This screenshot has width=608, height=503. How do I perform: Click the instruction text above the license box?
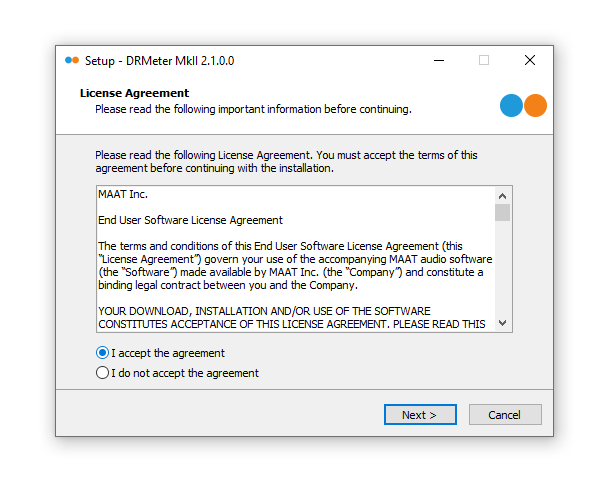pyautogui.click(x=286, y=161)
